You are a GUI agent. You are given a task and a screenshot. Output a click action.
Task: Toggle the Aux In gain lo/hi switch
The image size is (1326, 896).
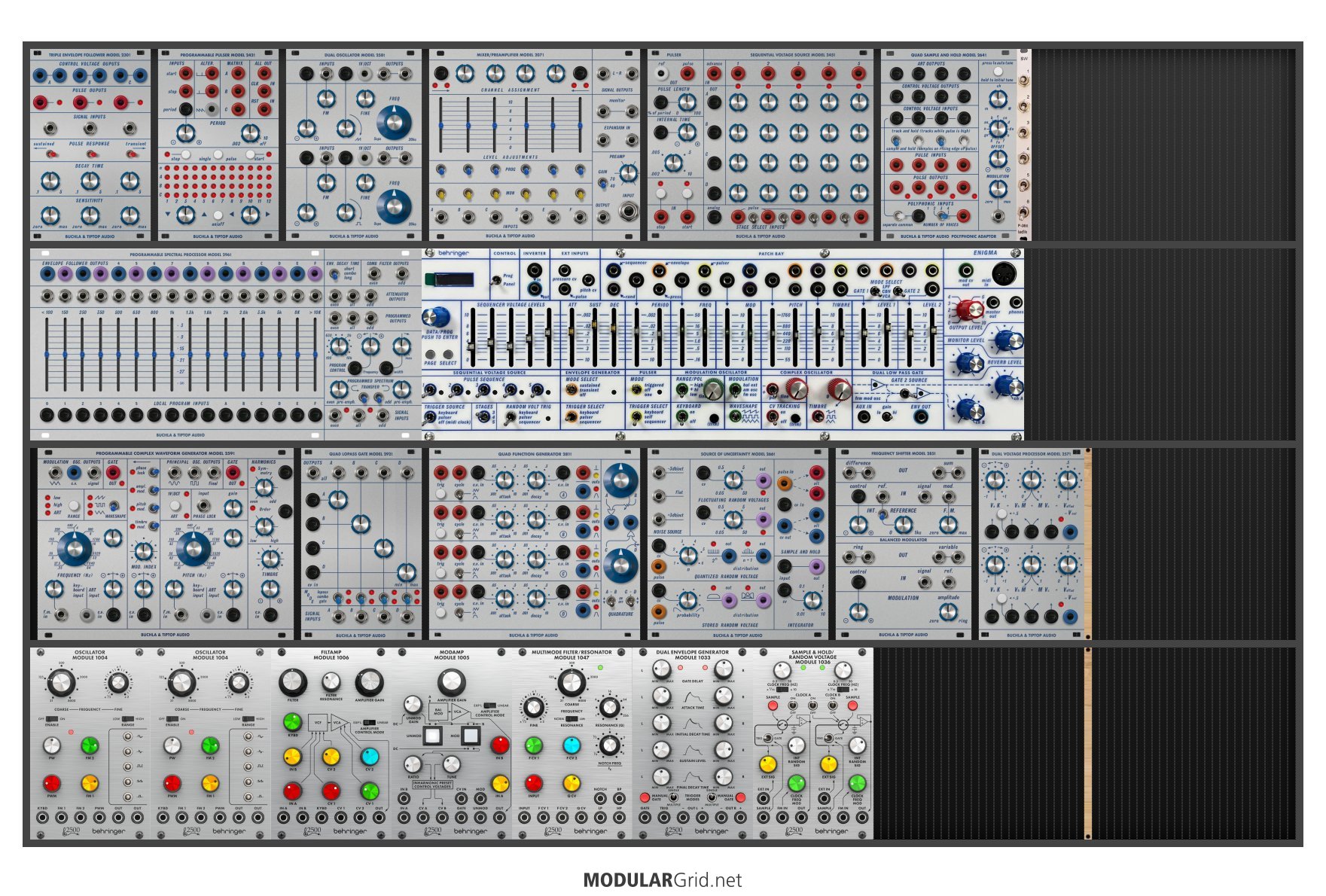pos(886,416)
